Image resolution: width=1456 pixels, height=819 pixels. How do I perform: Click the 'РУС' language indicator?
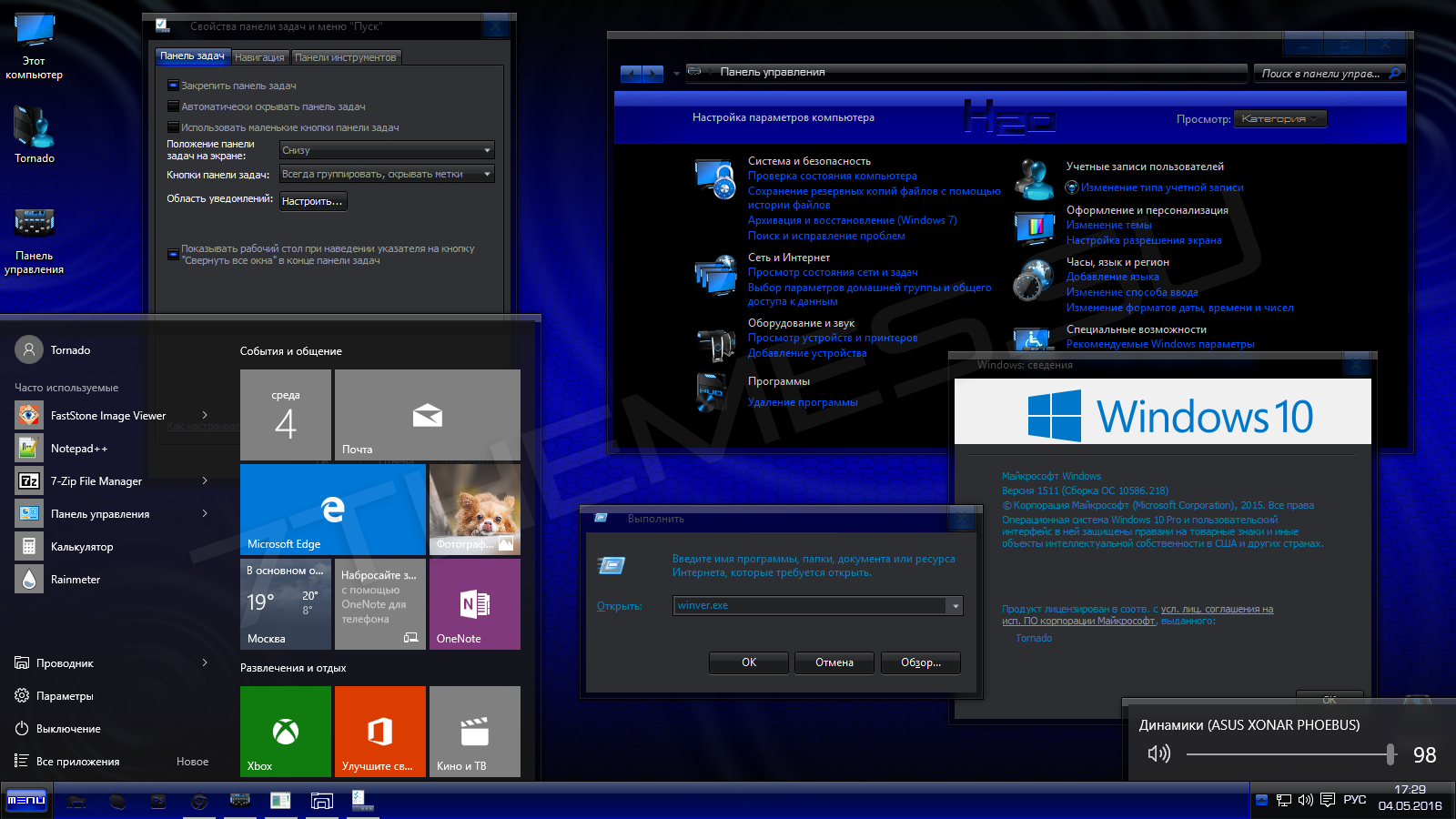click(1355, 800)
